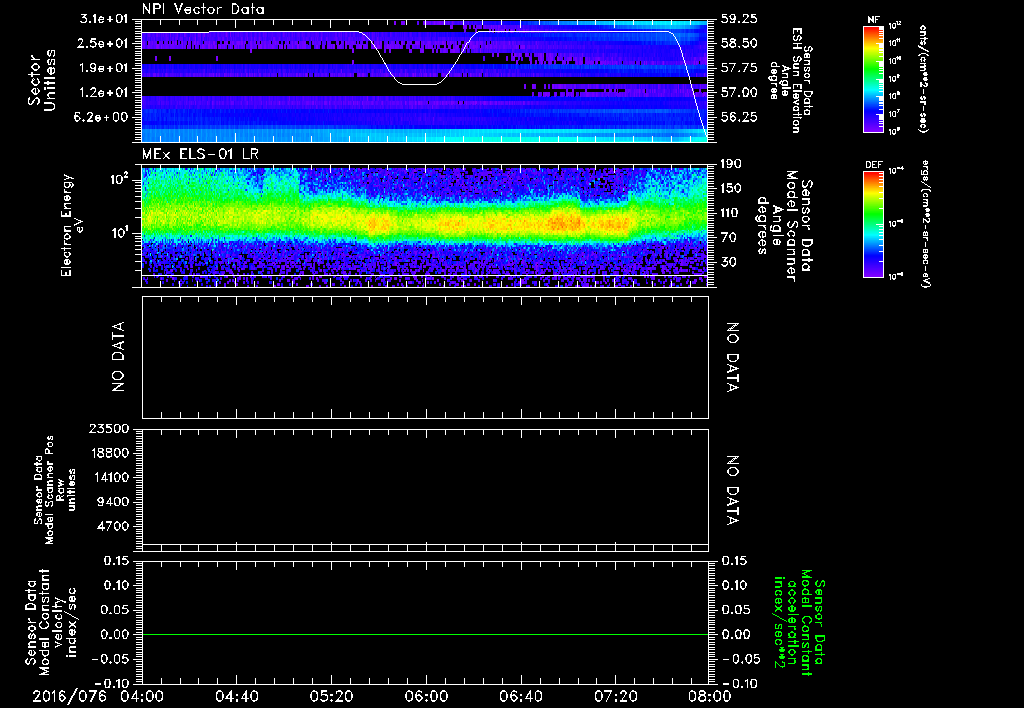This screenshot has width=1024, height=708.
Task: Select the 05:20 time axis label
Action: 331,696
